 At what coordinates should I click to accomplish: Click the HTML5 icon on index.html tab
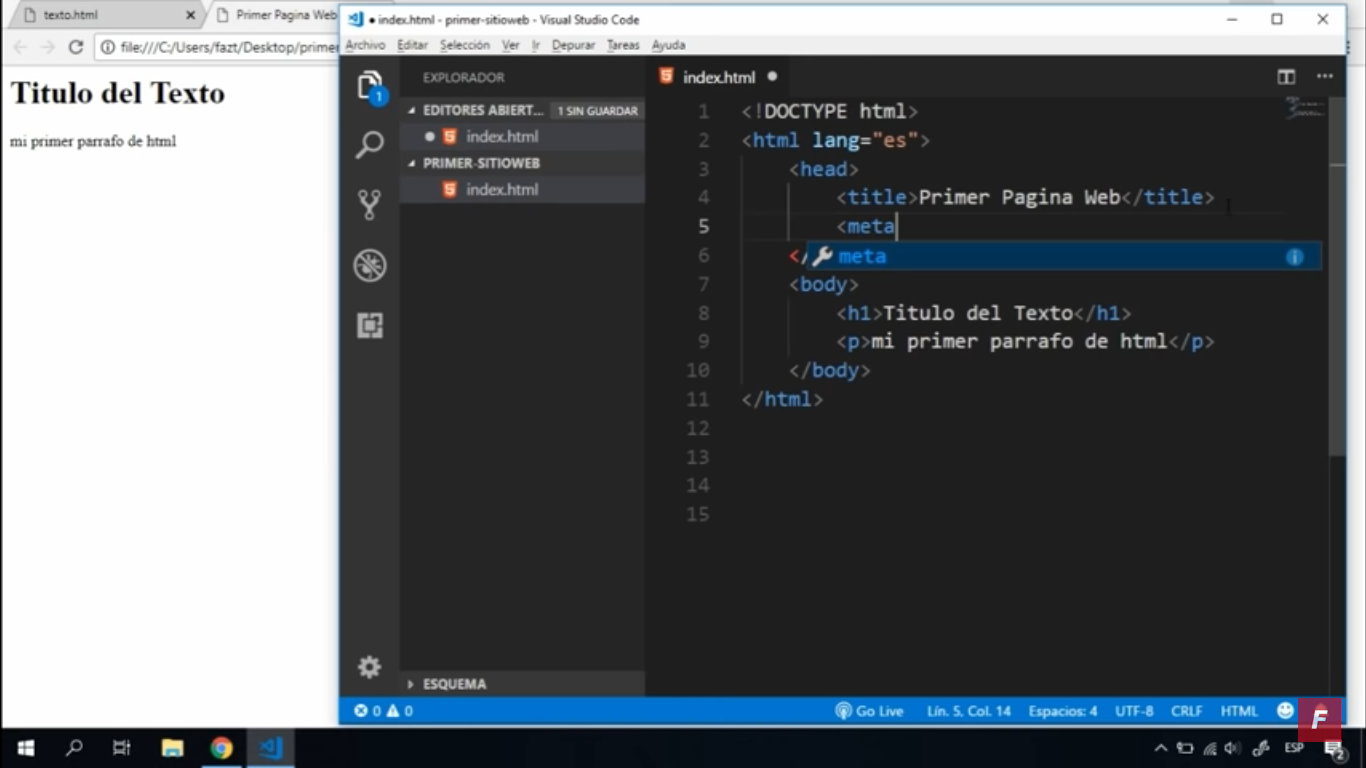tap(667, 76)
